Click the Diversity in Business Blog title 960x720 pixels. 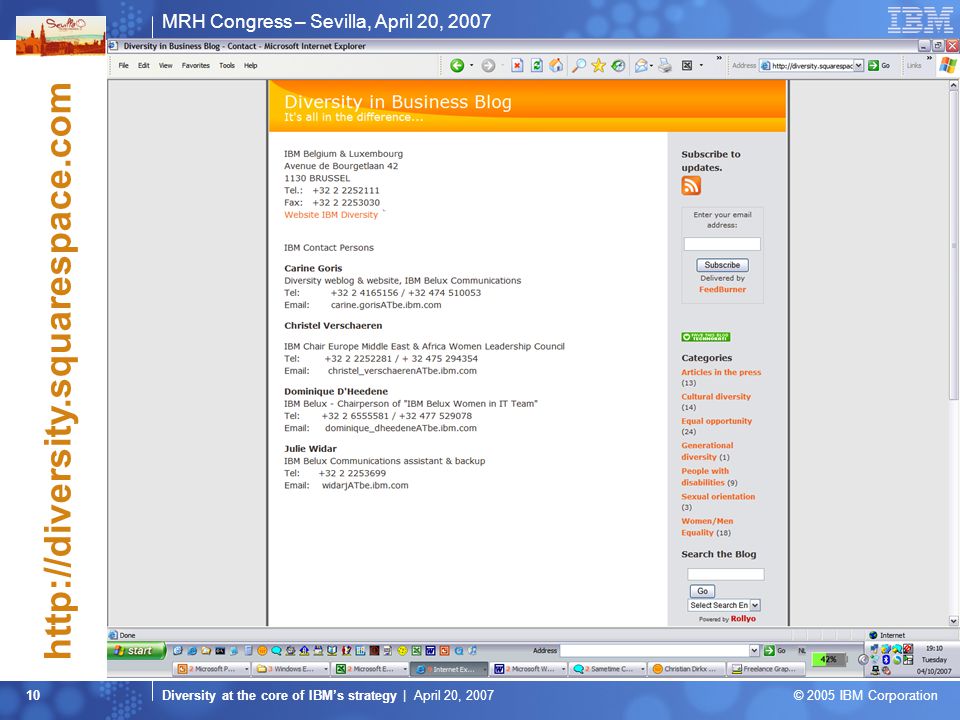click(398, 102)
